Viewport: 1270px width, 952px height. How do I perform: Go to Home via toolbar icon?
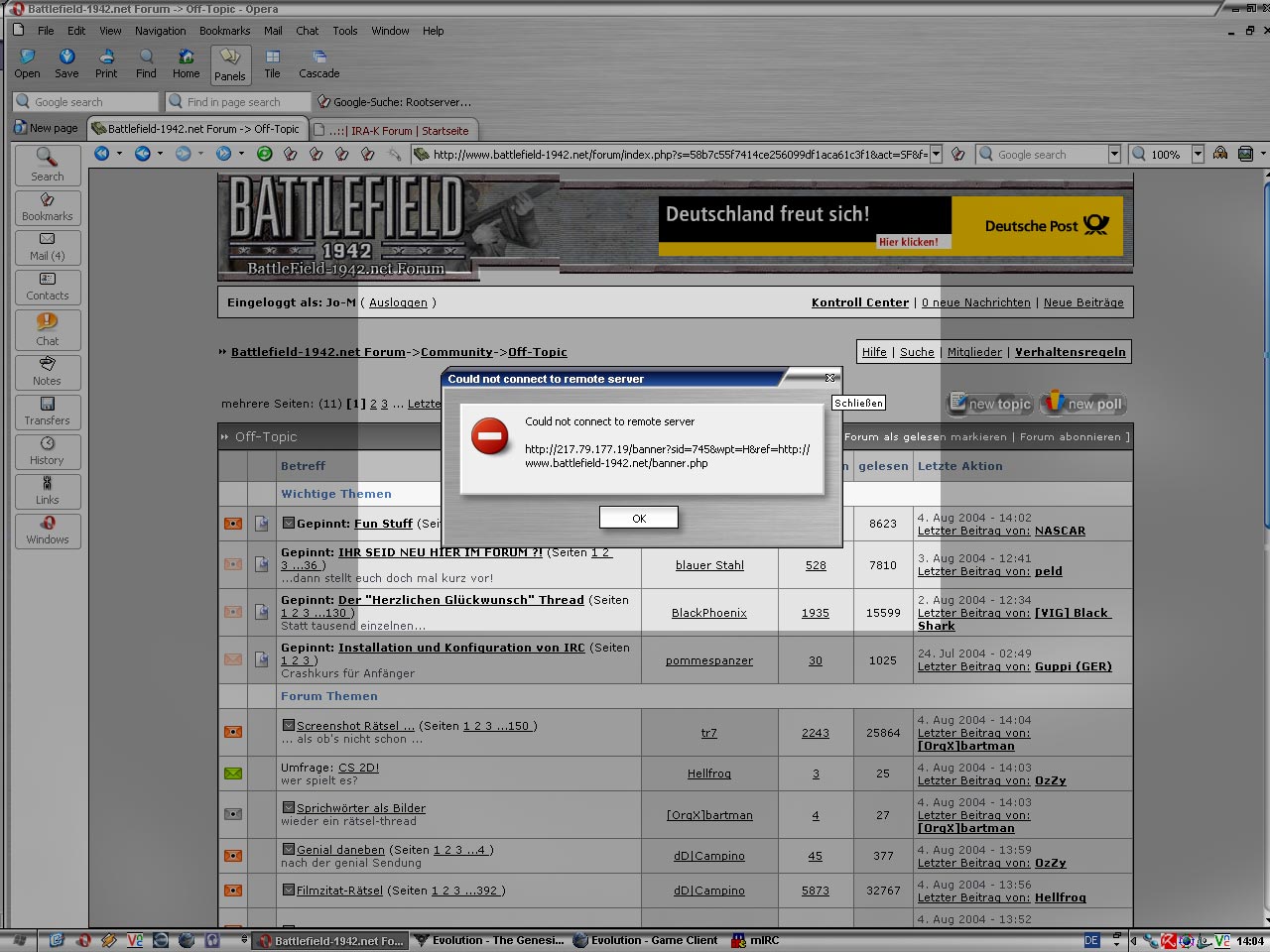pos(186,64)
